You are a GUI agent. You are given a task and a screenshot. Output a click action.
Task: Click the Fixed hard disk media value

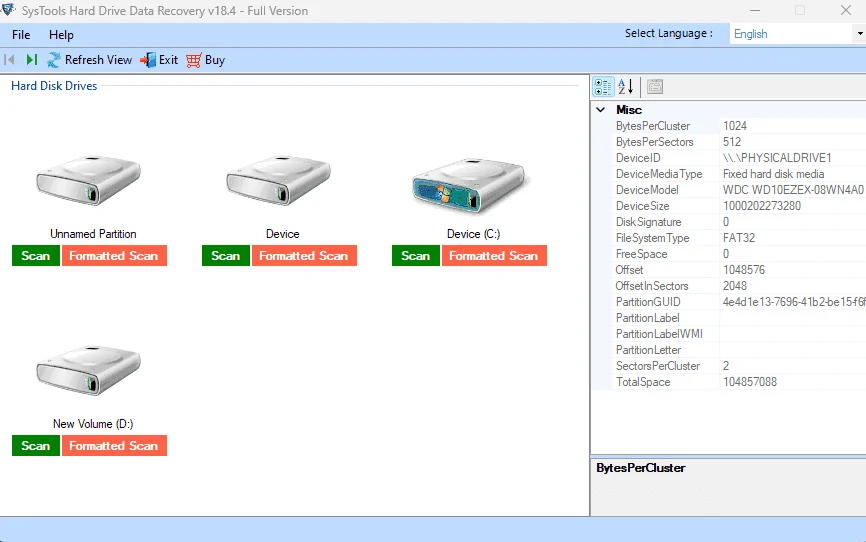773,174
